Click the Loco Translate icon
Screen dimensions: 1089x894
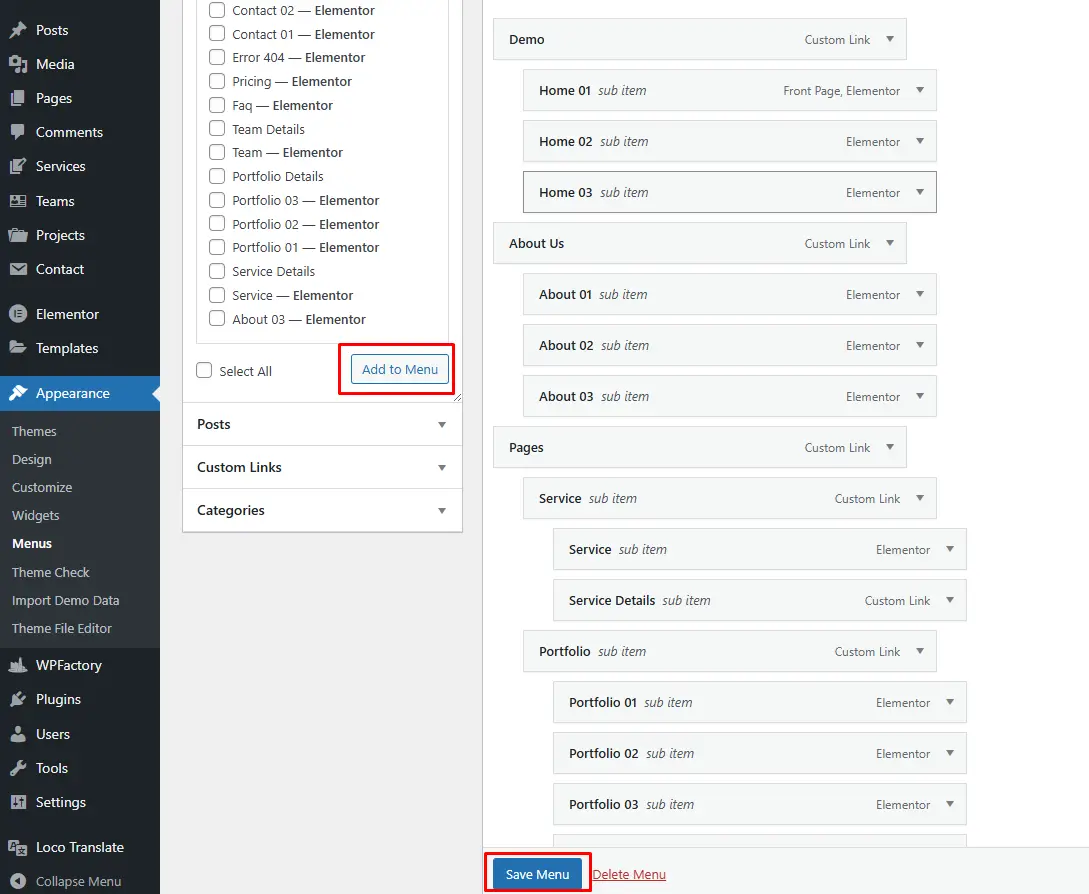(18, 847)
